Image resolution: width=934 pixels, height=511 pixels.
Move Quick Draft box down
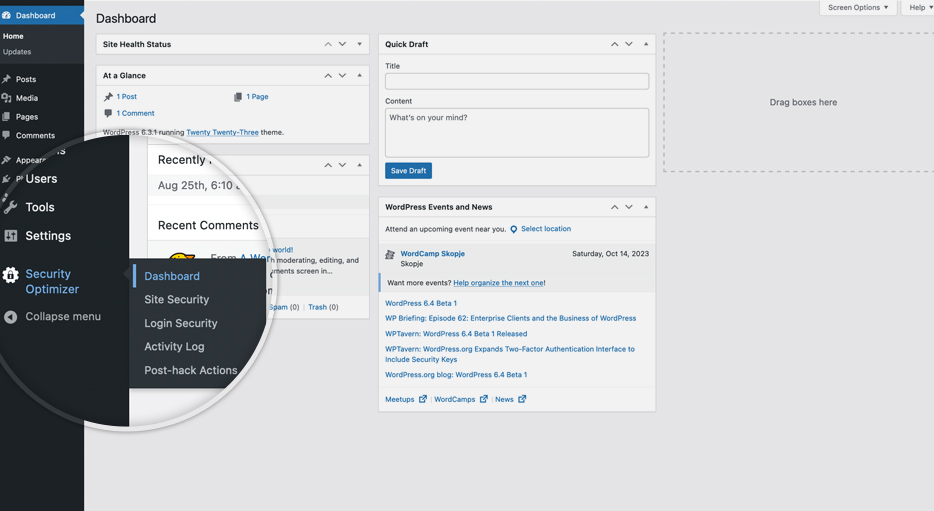click(x=629, y=44)
